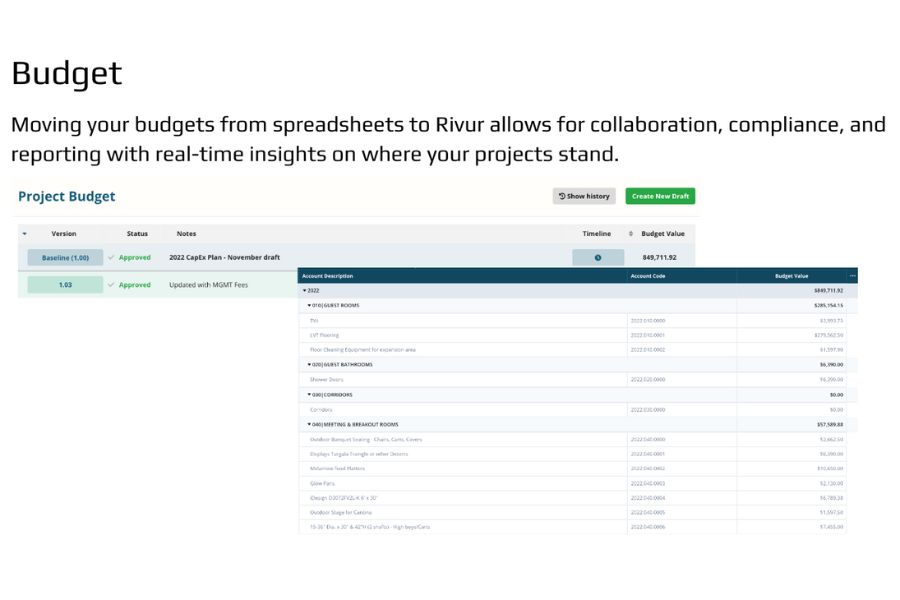Click the Status column header
The width and height of the screenshot is (900, 600).
[137, 234]
